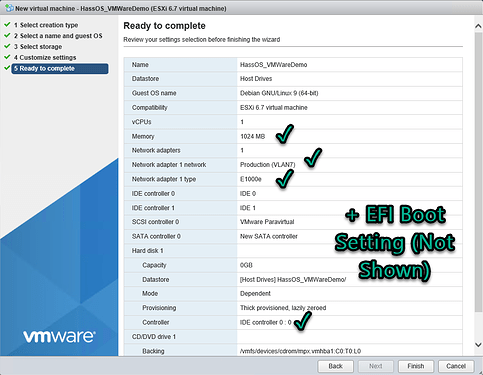Click the Finish button
Image resolution: width=483 pixels, height=375 pixels.
pos(416,366)
